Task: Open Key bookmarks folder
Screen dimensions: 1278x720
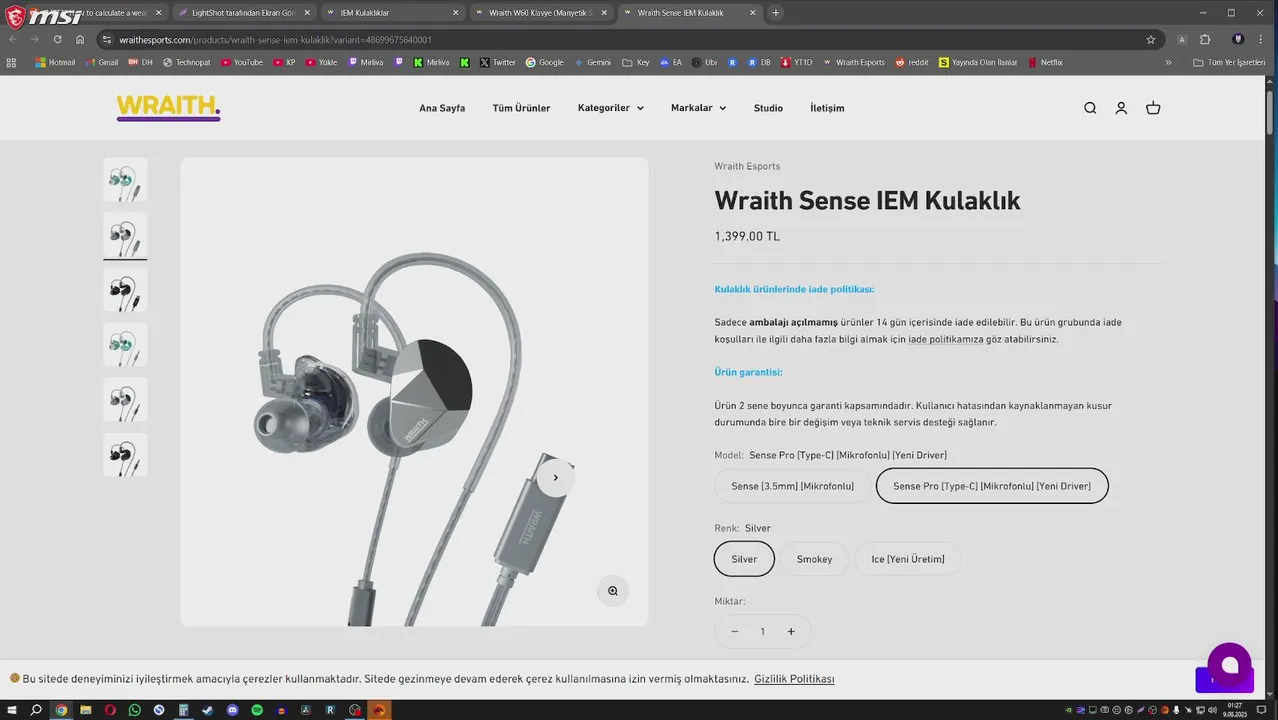Action: tap(636, 62)
